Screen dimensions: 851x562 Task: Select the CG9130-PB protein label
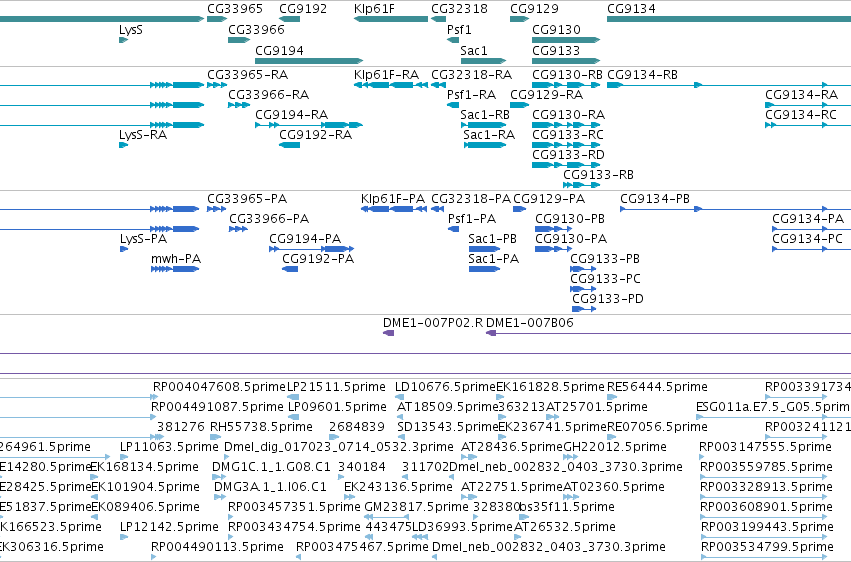[x=570, y=219]
